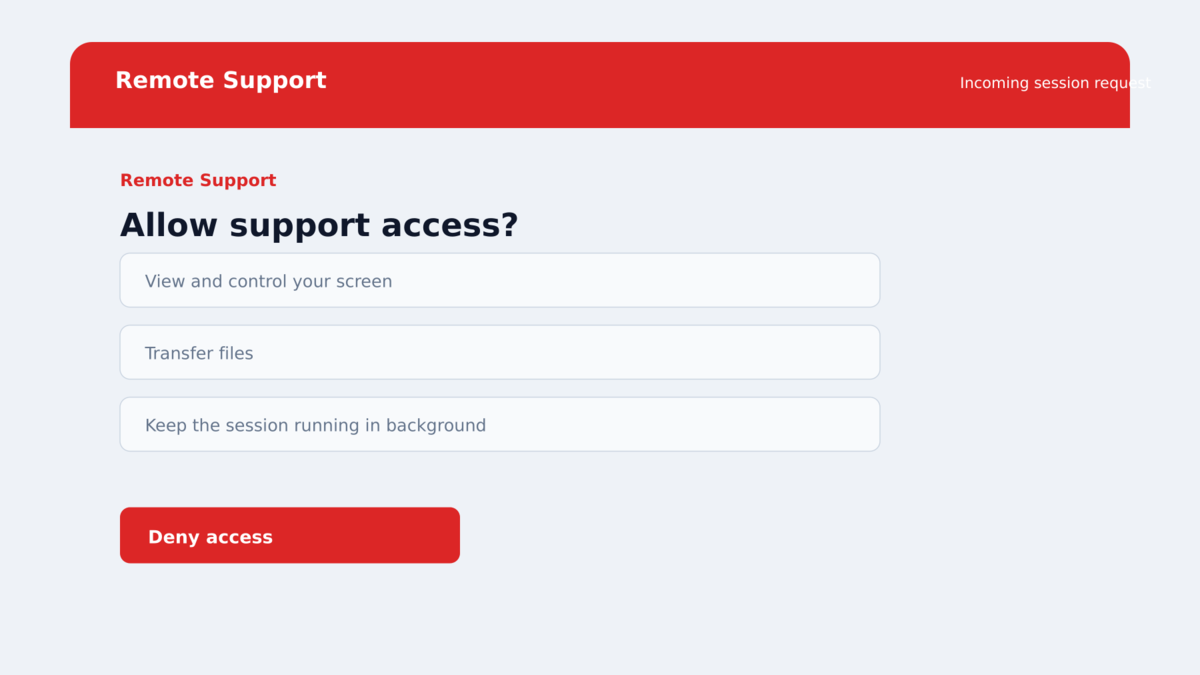Image resolution: width=1200 pixels, height=675 pixels.
Task: Click the 'Incoming session request' label in header
Action: [x=1055, y=83]
